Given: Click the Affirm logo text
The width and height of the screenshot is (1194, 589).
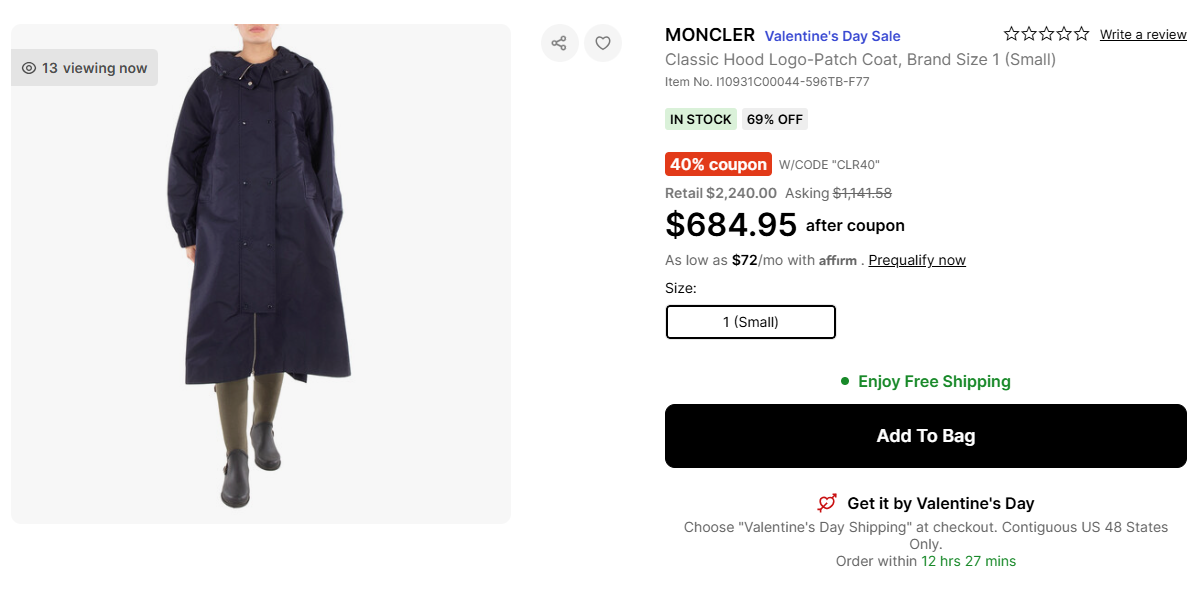Looking at the screenshot, I should tap(838, 261).
